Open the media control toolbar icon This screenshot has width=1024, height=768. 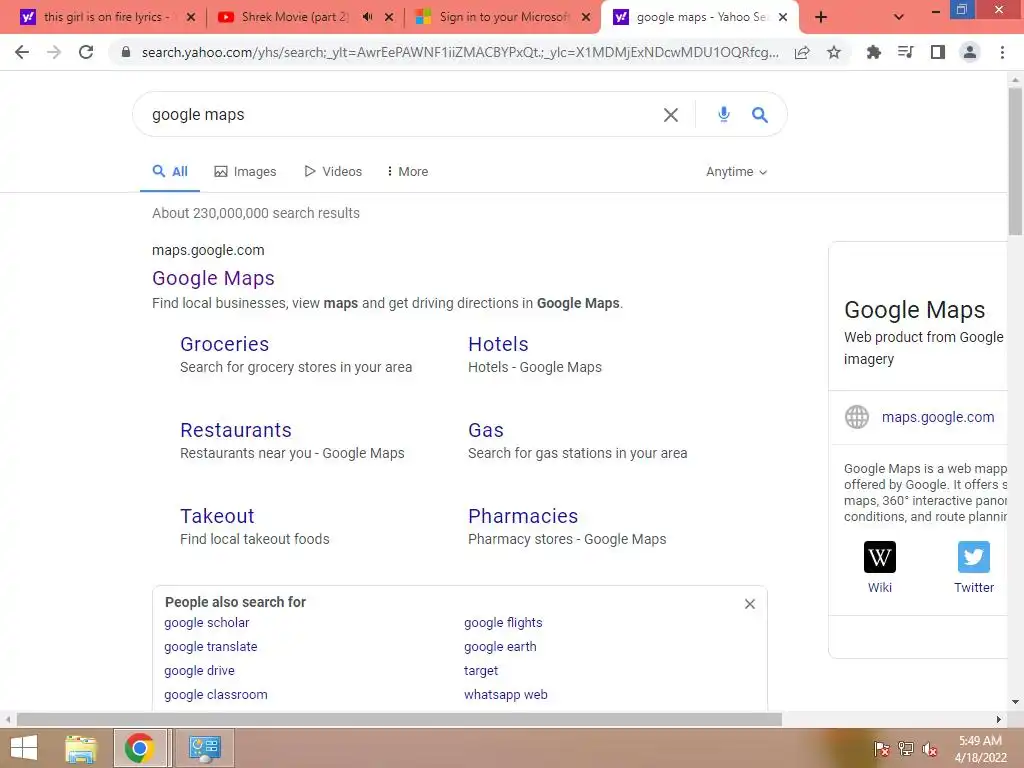tap(905, 52)
